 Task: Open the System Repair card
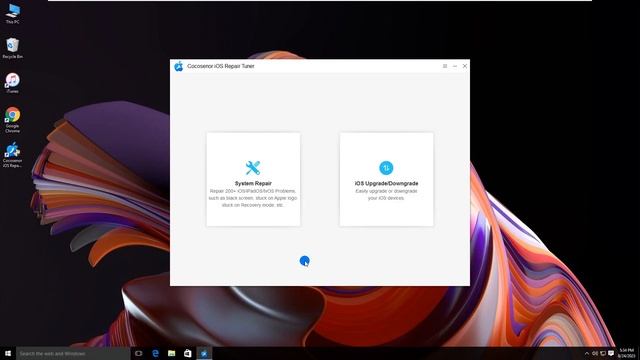253,179
